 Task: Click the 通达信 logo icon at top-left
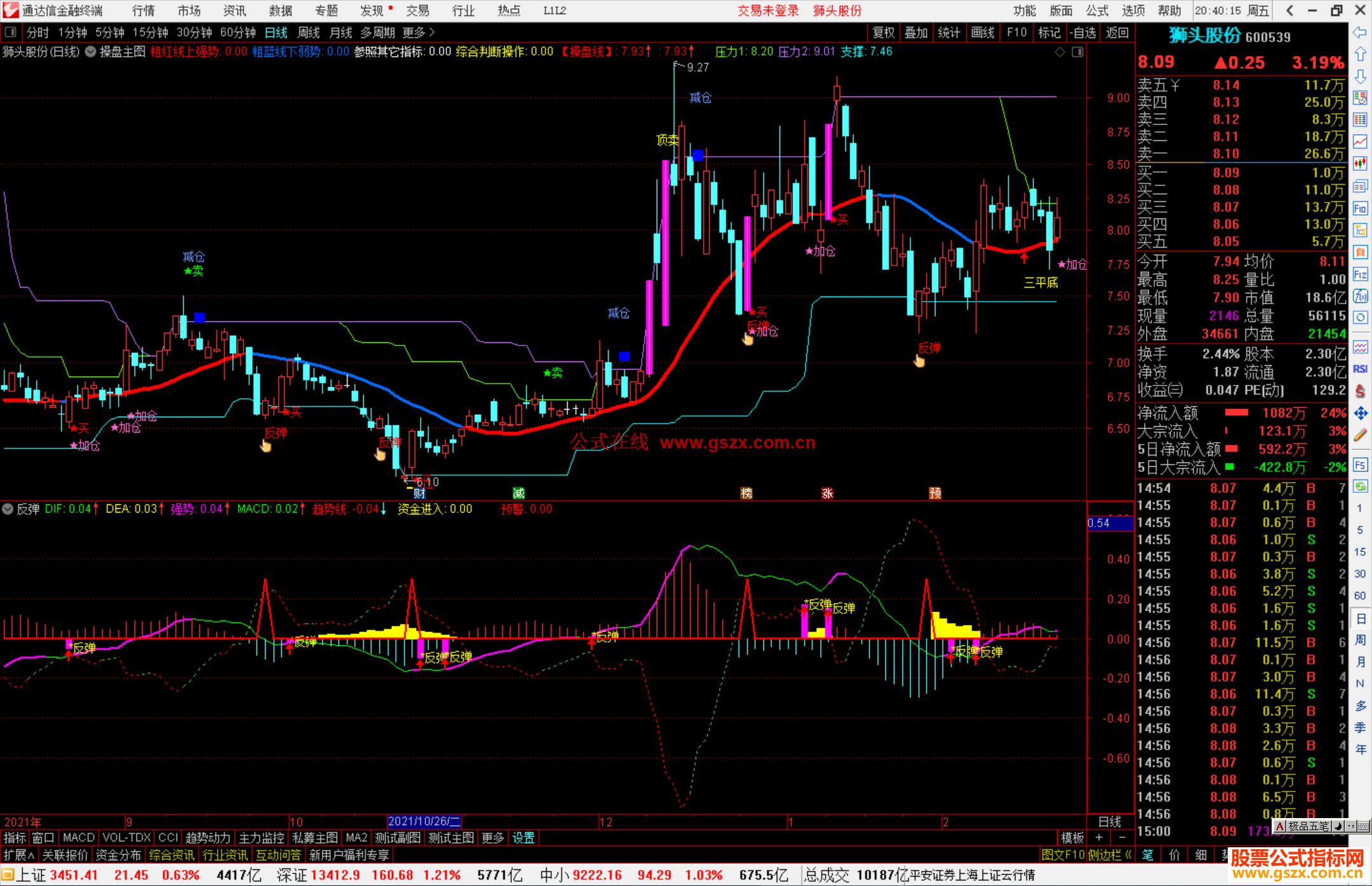[x=11, y=10]
